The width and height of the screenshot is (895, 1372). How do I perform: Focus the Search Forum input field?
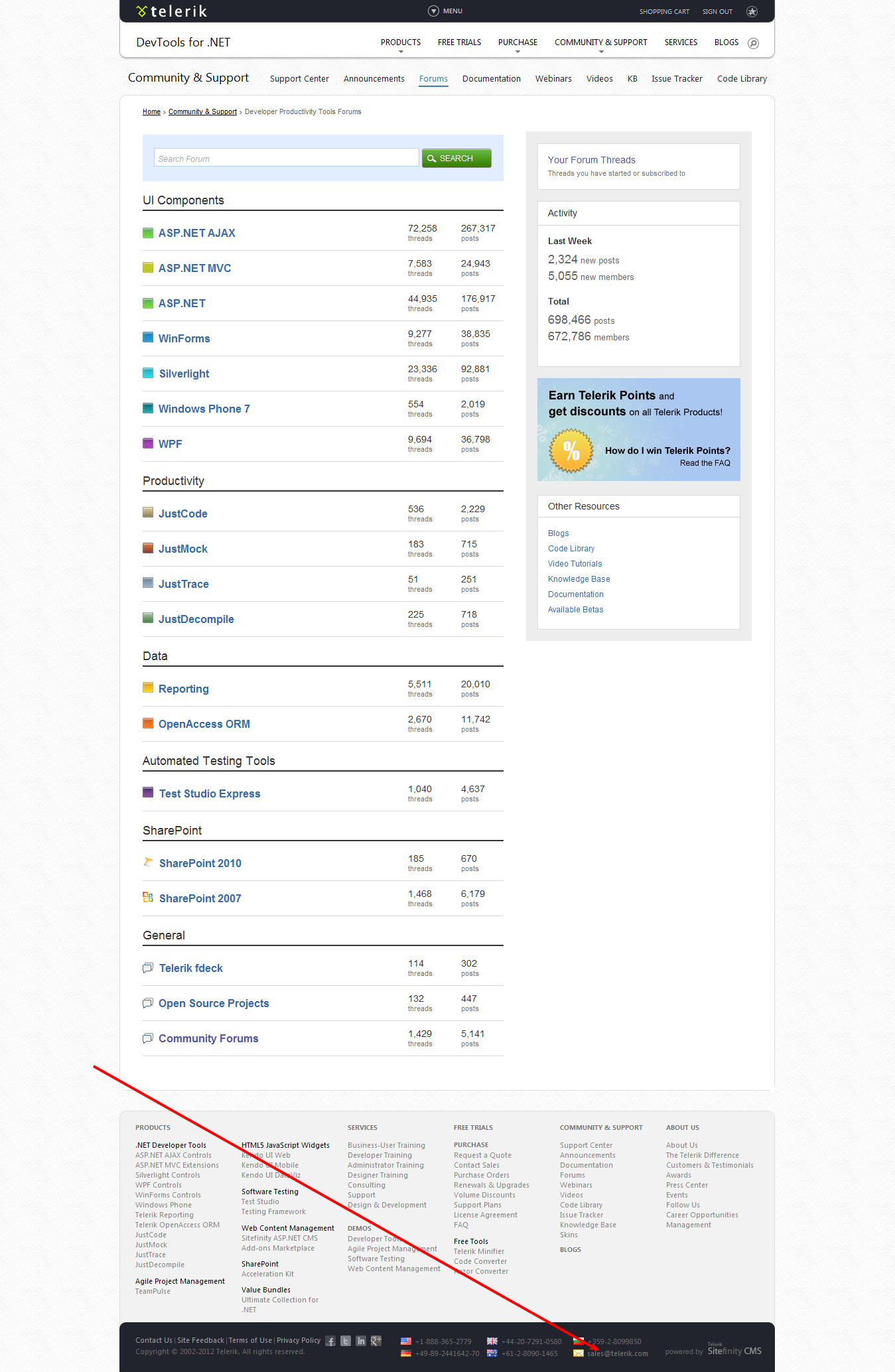pos(286,159)
